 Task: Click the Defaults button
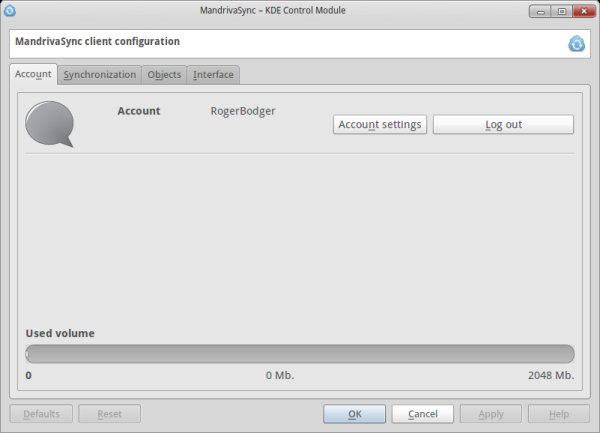pyautogui.click(x=41, y=414)
